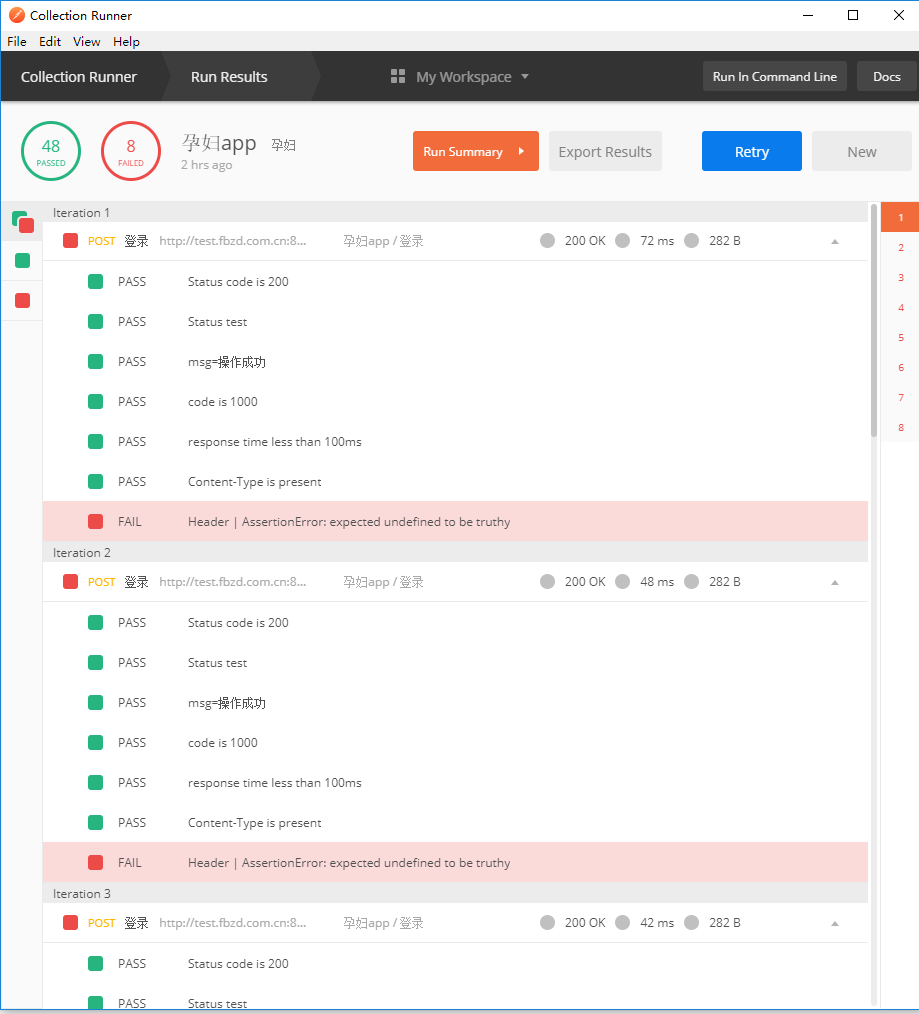Click red status square of Iteration 1 POST request
Screen dimensions: 919x1014
pos(70,241)
